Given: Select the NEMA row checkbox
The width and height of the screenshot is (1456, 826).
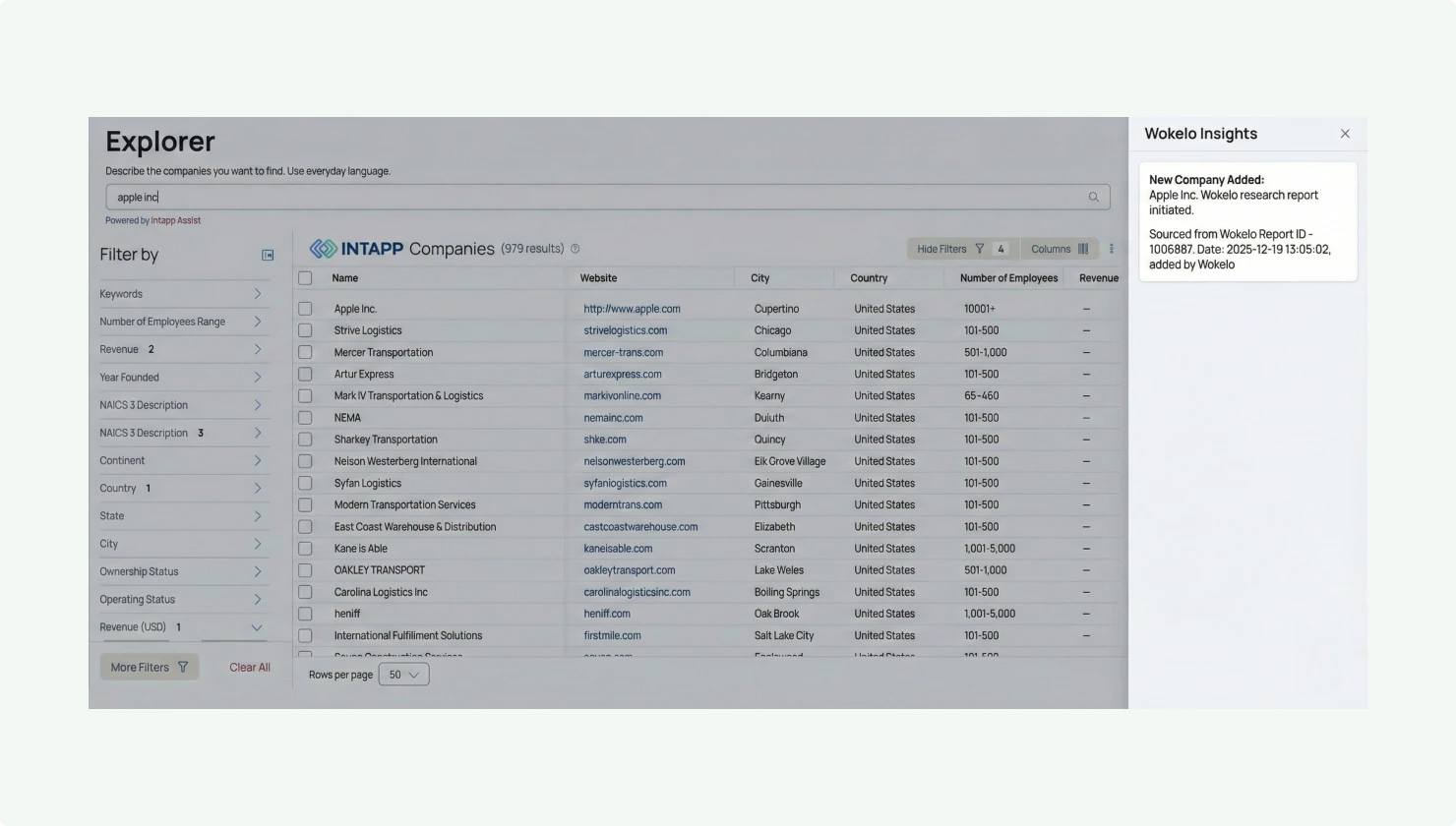Looking at the screenshot, I should coord(305,418).
